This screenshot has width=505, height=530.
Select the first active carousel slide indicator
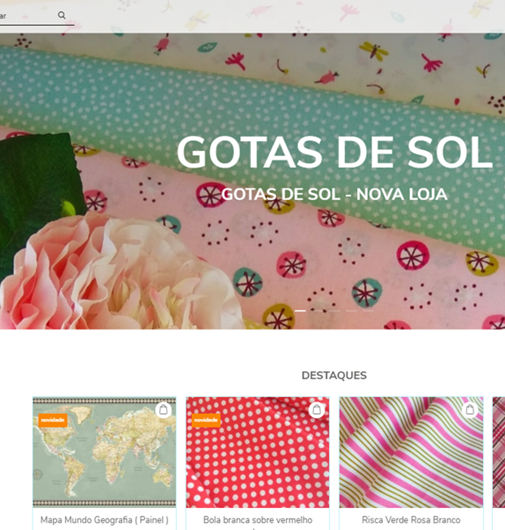300,311
